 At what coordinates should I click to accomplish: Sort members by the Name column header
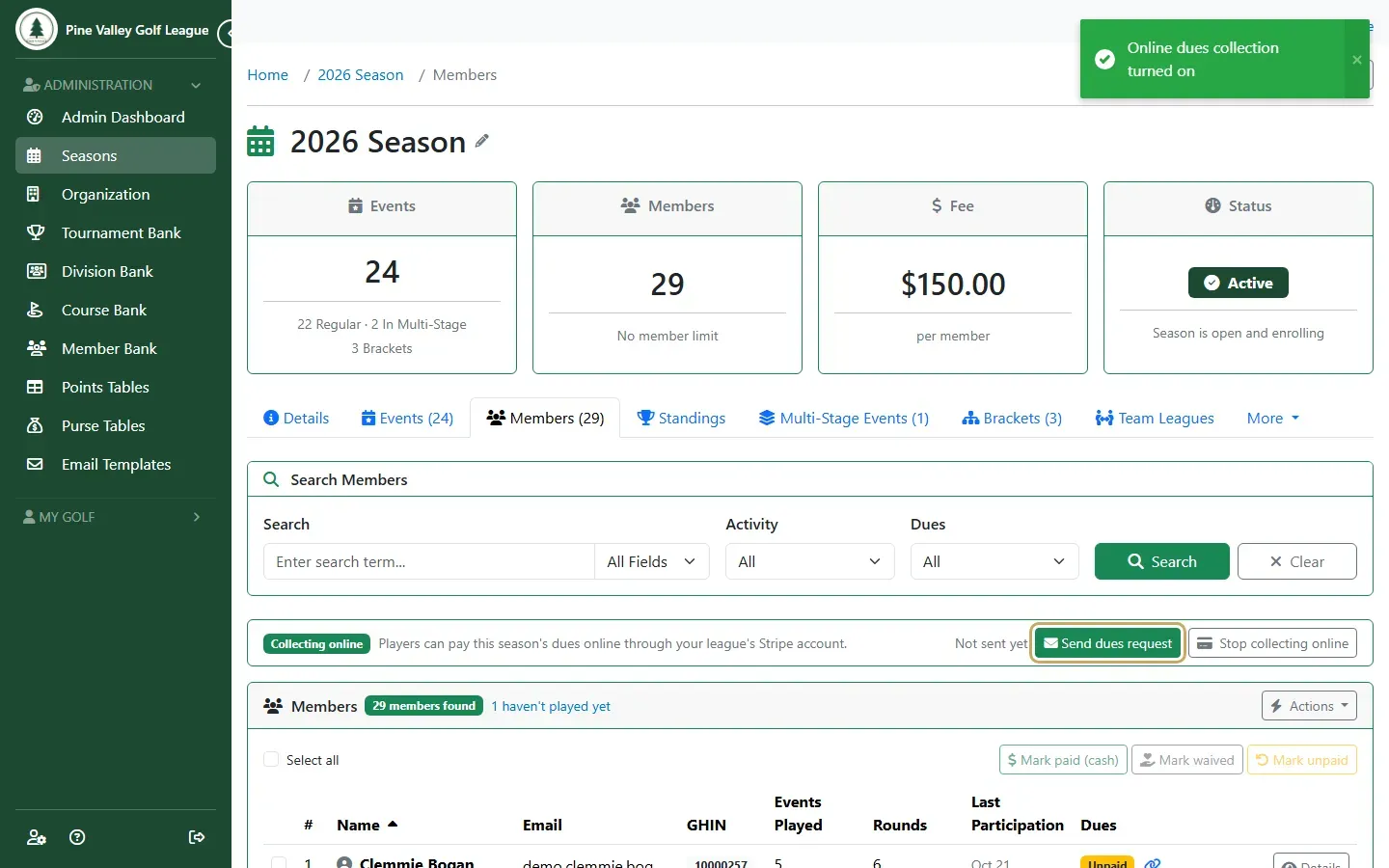coord(367,825)
